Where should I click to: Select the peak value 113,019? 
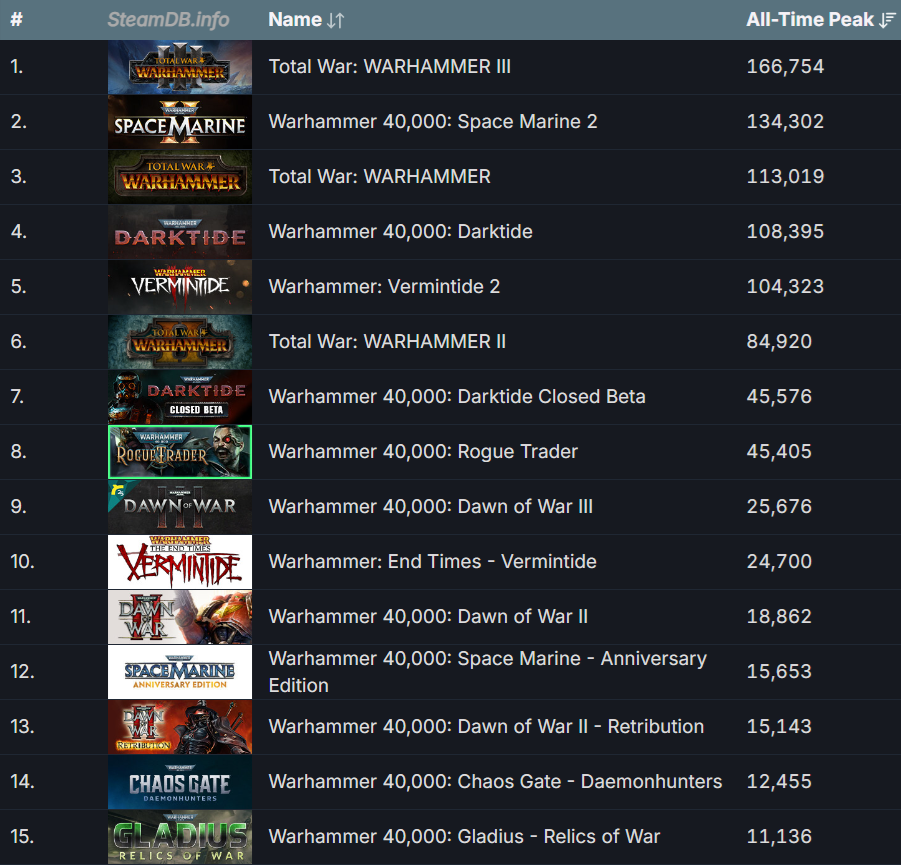pos(785,176)
